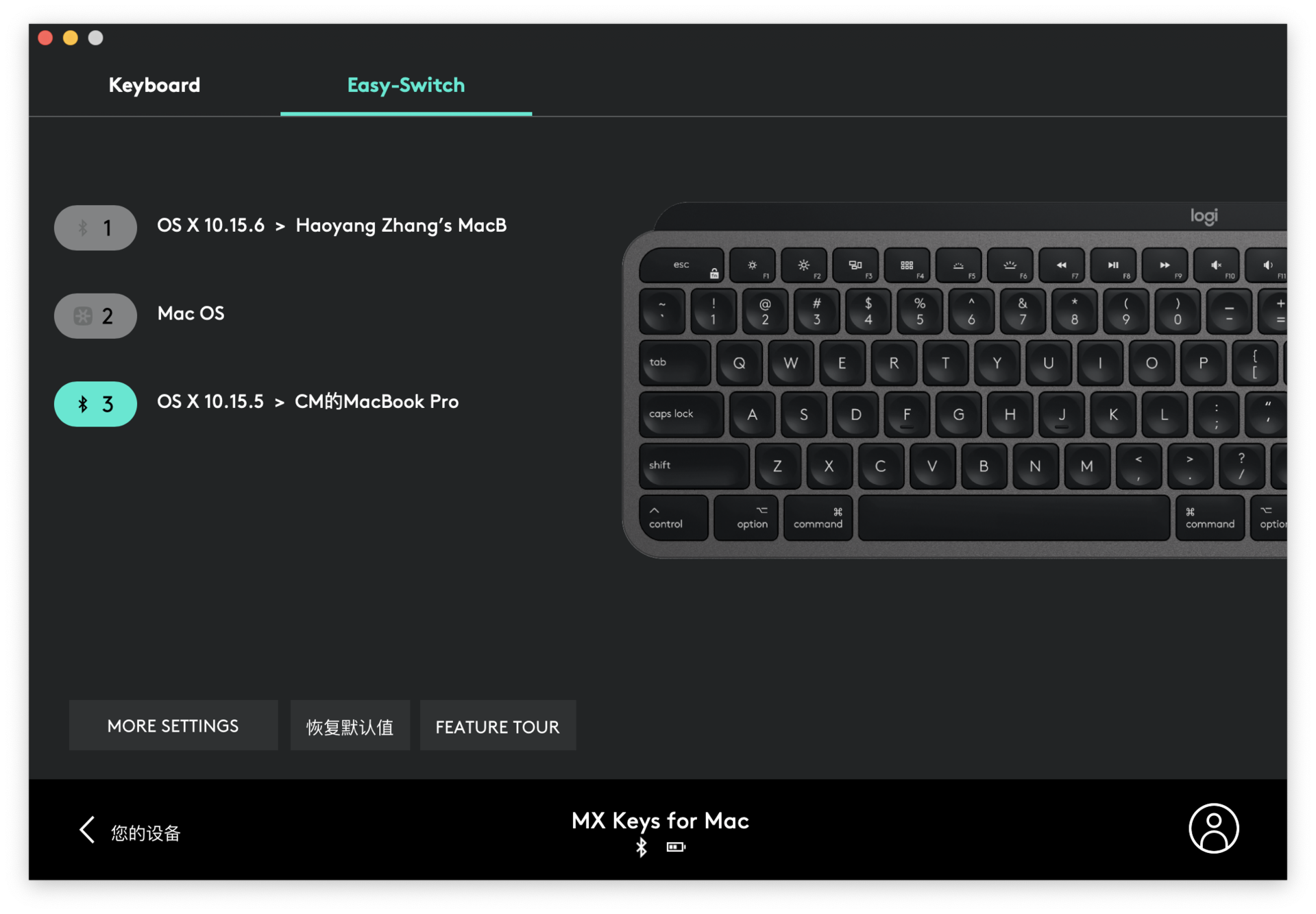
Task: Close the Logi Options window
Action: click(46, 38)
